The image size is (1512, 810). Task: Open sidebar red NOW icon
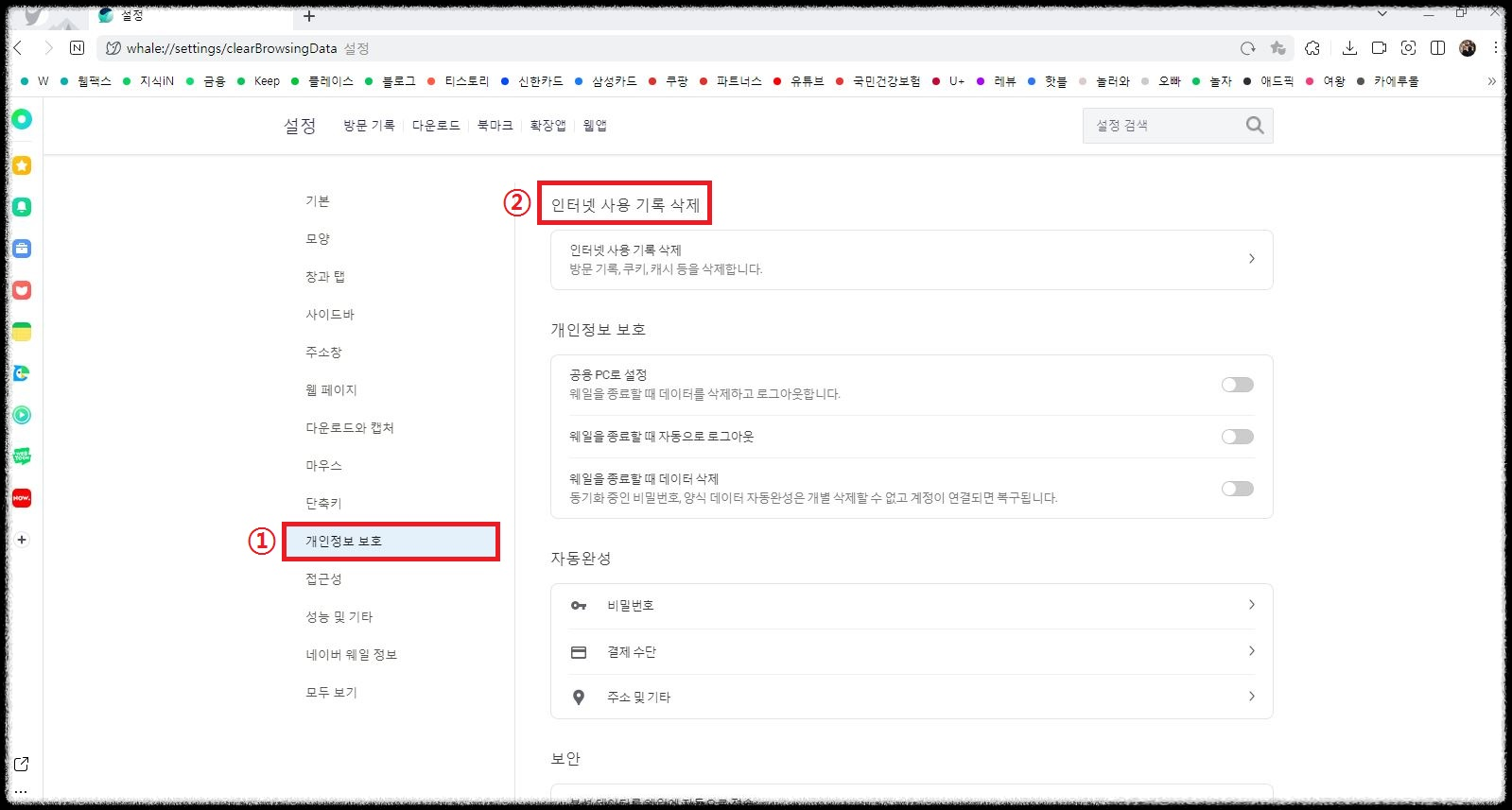coord(22,498)
